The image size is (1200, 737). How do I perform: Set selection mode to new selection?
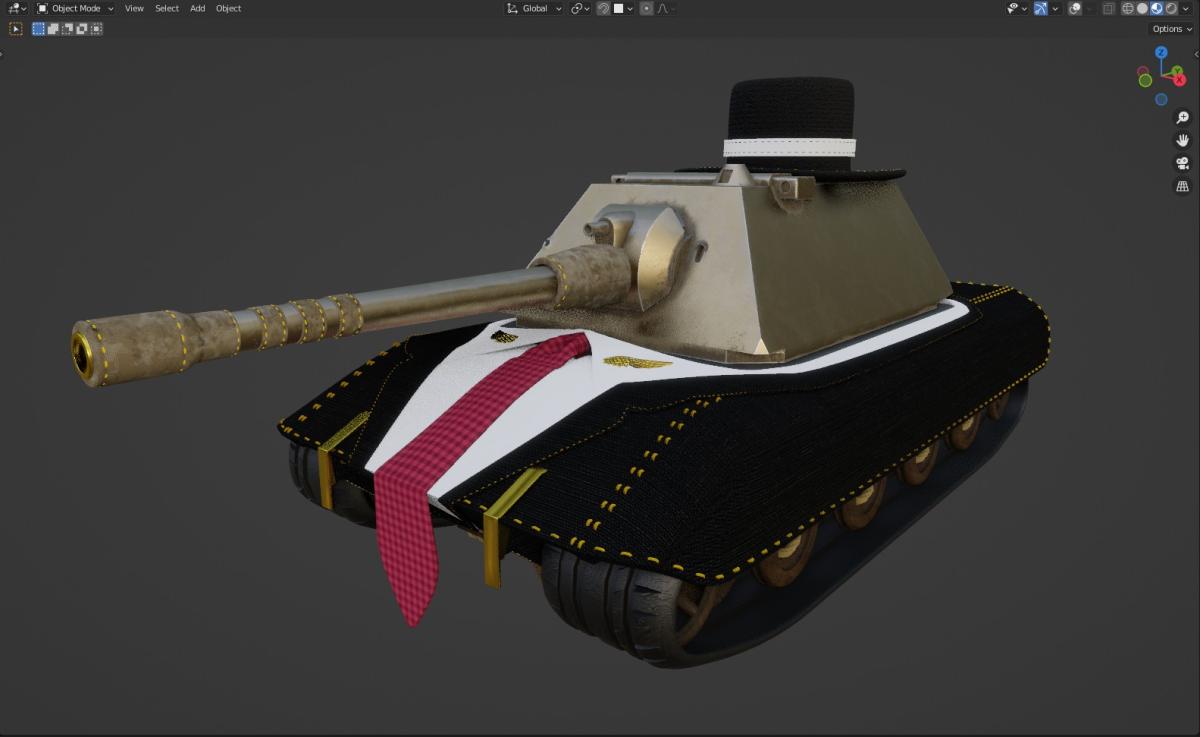(38, 29)
